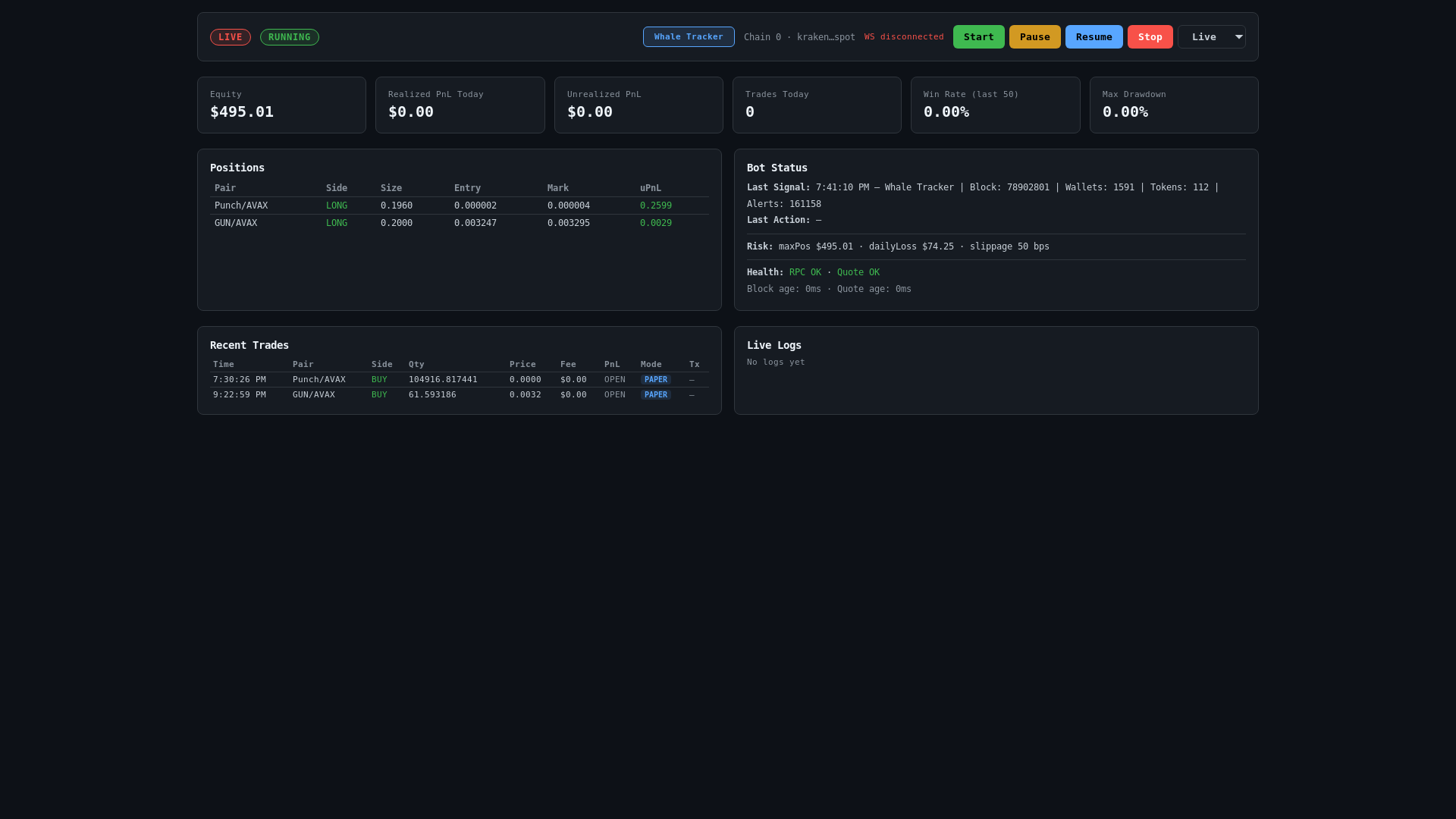Click the Realized PnL Today card
1456x819 pixels.
click(460, 105)
